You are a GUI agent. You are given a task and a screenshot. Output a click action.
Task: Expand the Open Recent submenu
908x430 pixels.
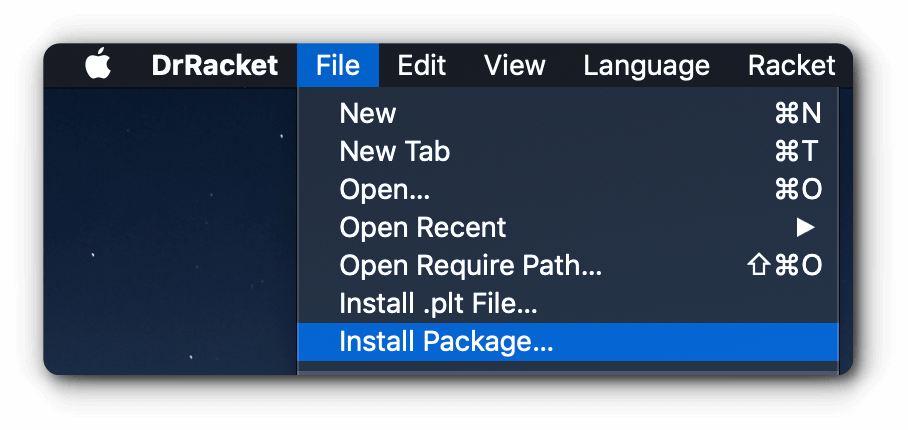[423, 228]
